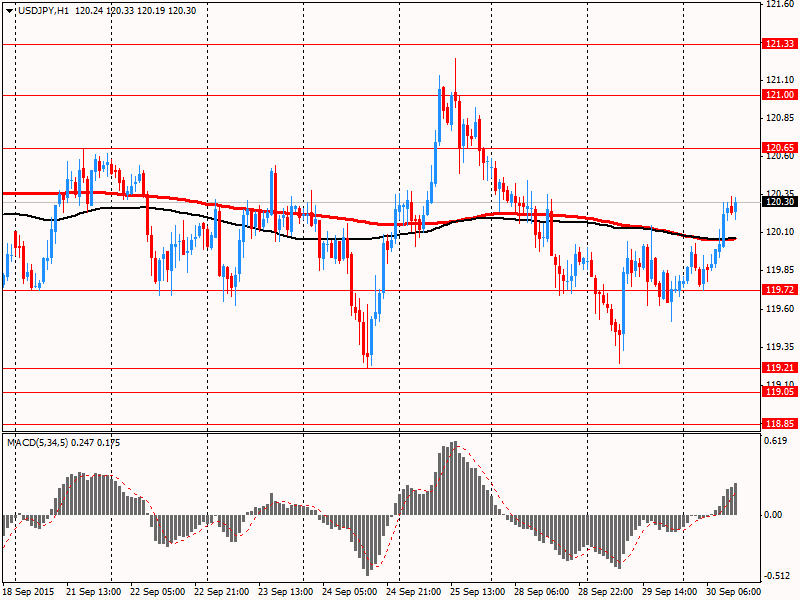Click the 18 Sep 2015 date label
The width and height of the screenshot is (800, 600).
click(30, 591)
